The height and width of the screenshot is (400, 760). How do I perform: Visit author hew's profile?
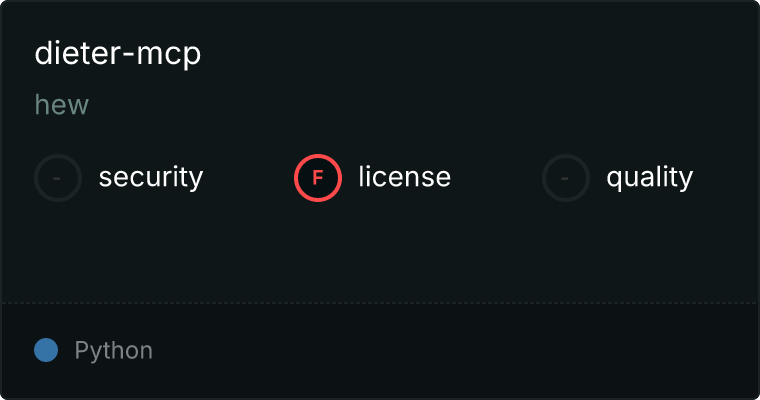pyautogui.click(x=62, y=105)
